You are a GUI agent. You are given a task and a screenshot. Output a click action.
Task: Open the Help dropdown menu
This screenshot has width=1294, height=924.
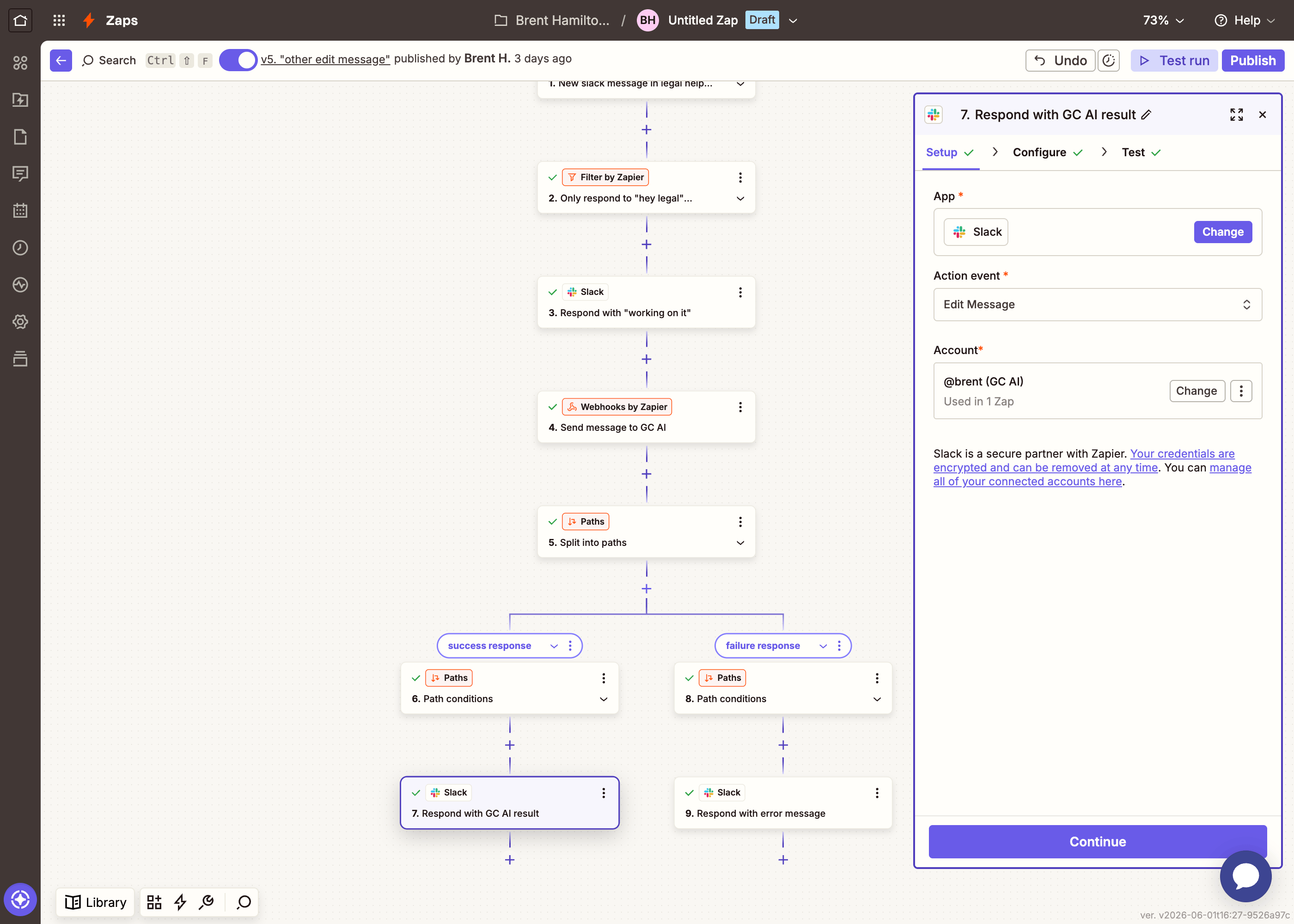[x=1245, y=20]
